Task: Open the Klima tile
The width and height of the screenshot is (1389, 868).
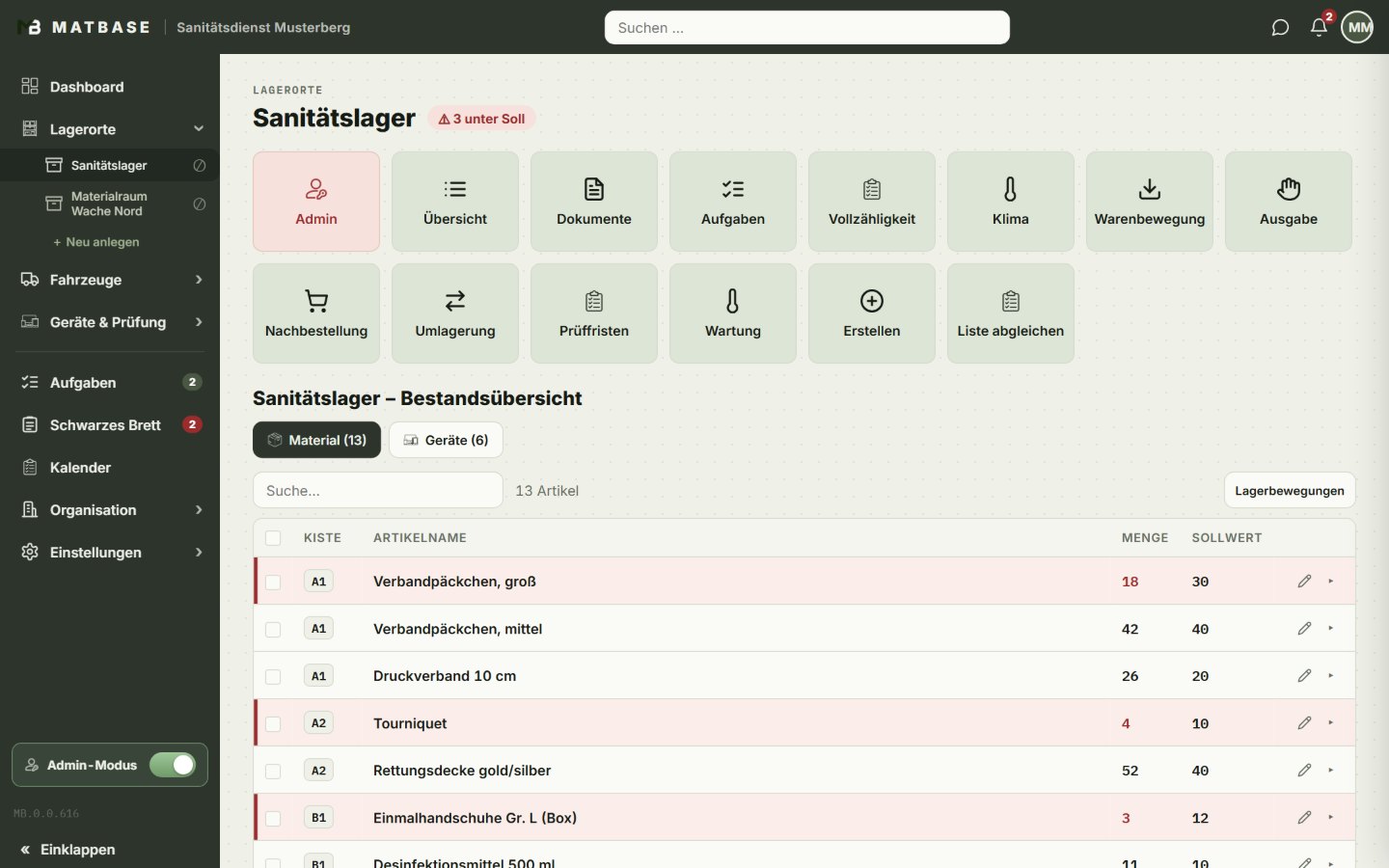Action: coord(1011,202)
